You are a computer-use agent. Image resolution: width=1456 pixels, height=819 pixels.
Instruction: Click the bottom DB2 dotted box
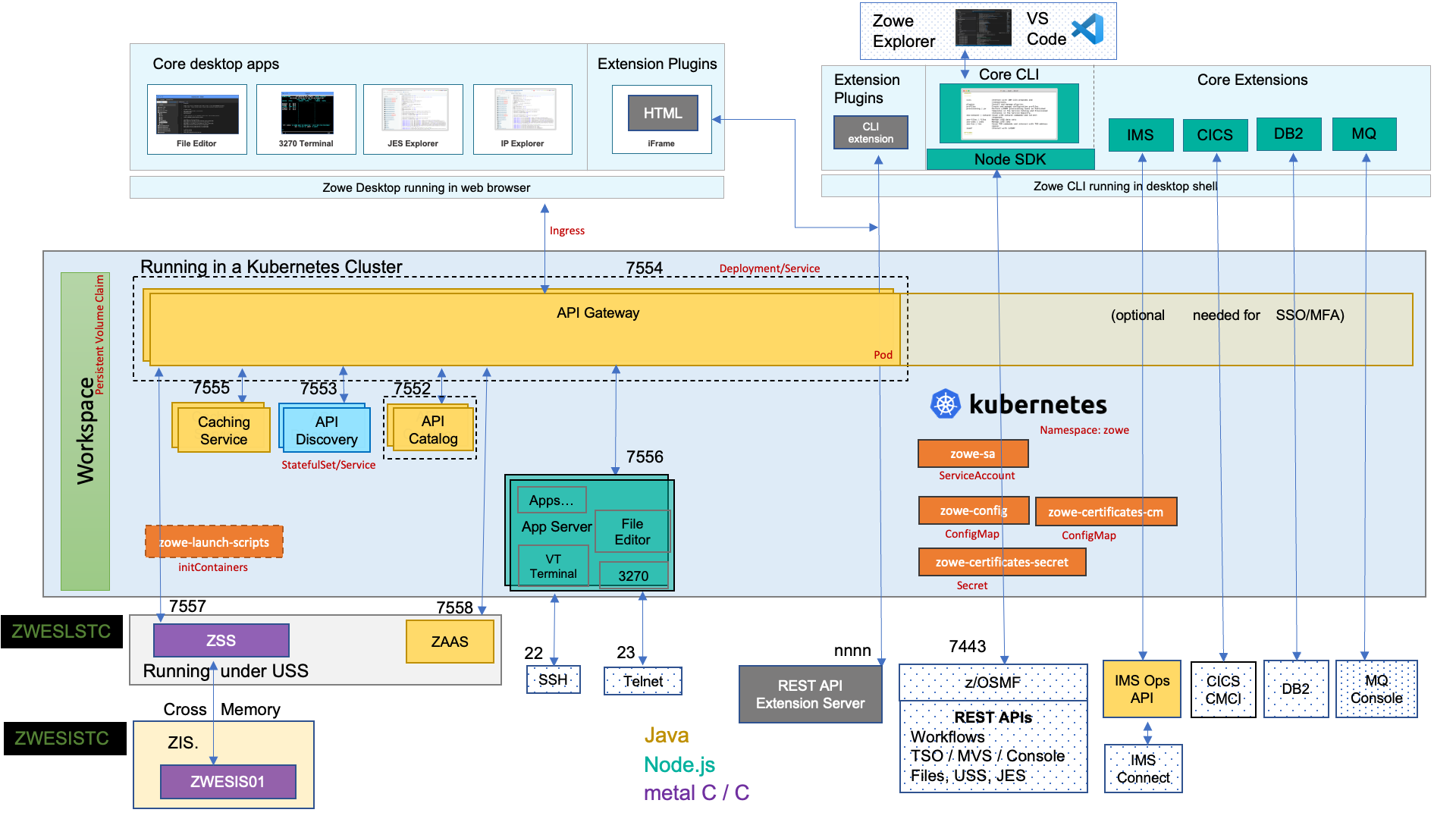point(1296,689)
